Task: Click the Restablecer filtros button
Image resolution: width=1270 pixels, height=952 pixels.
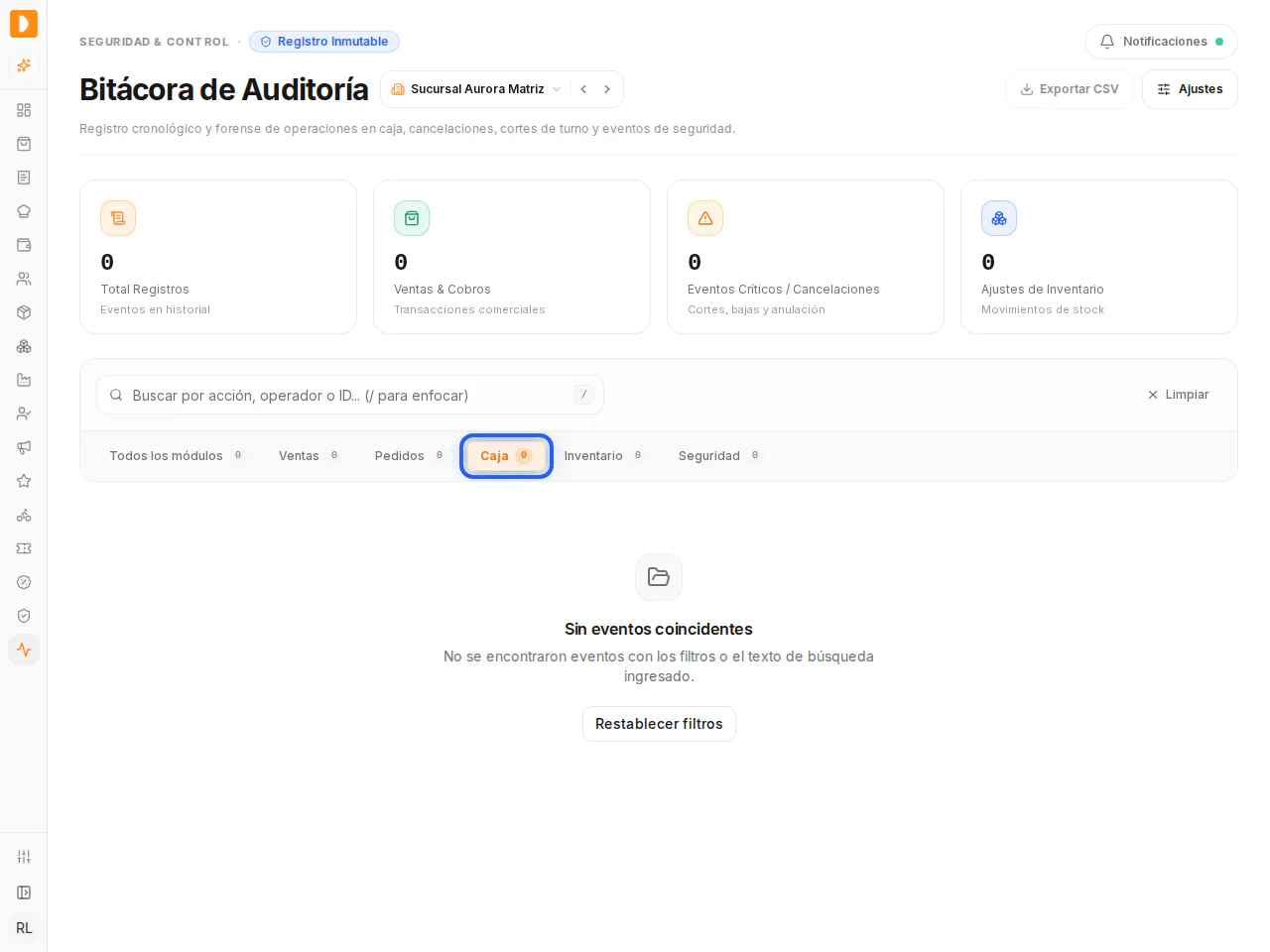Action: tap(659, 724)
